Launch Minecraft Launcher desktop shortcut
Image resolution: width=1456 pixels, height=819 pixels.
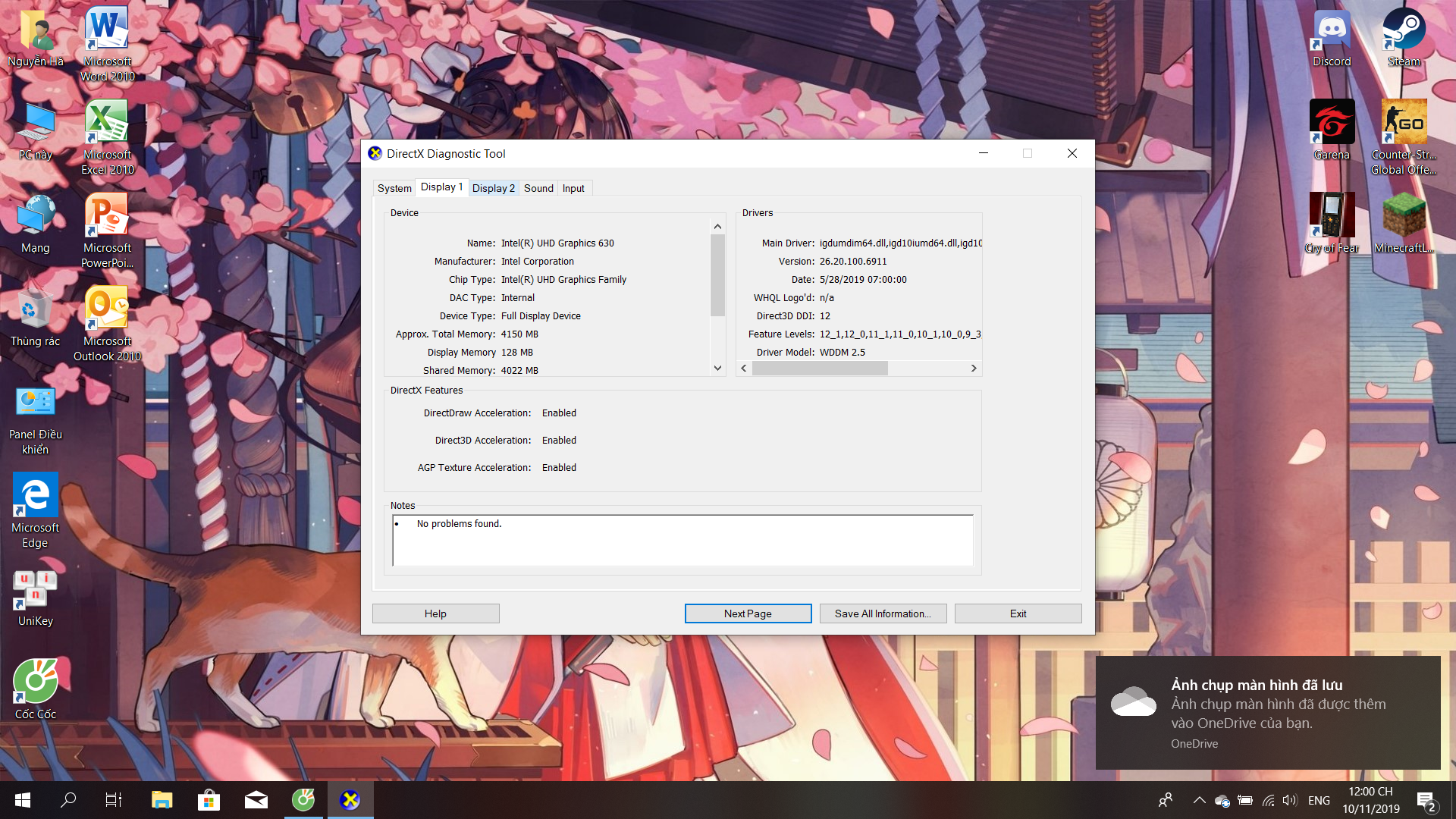(x=1404, y=224)
